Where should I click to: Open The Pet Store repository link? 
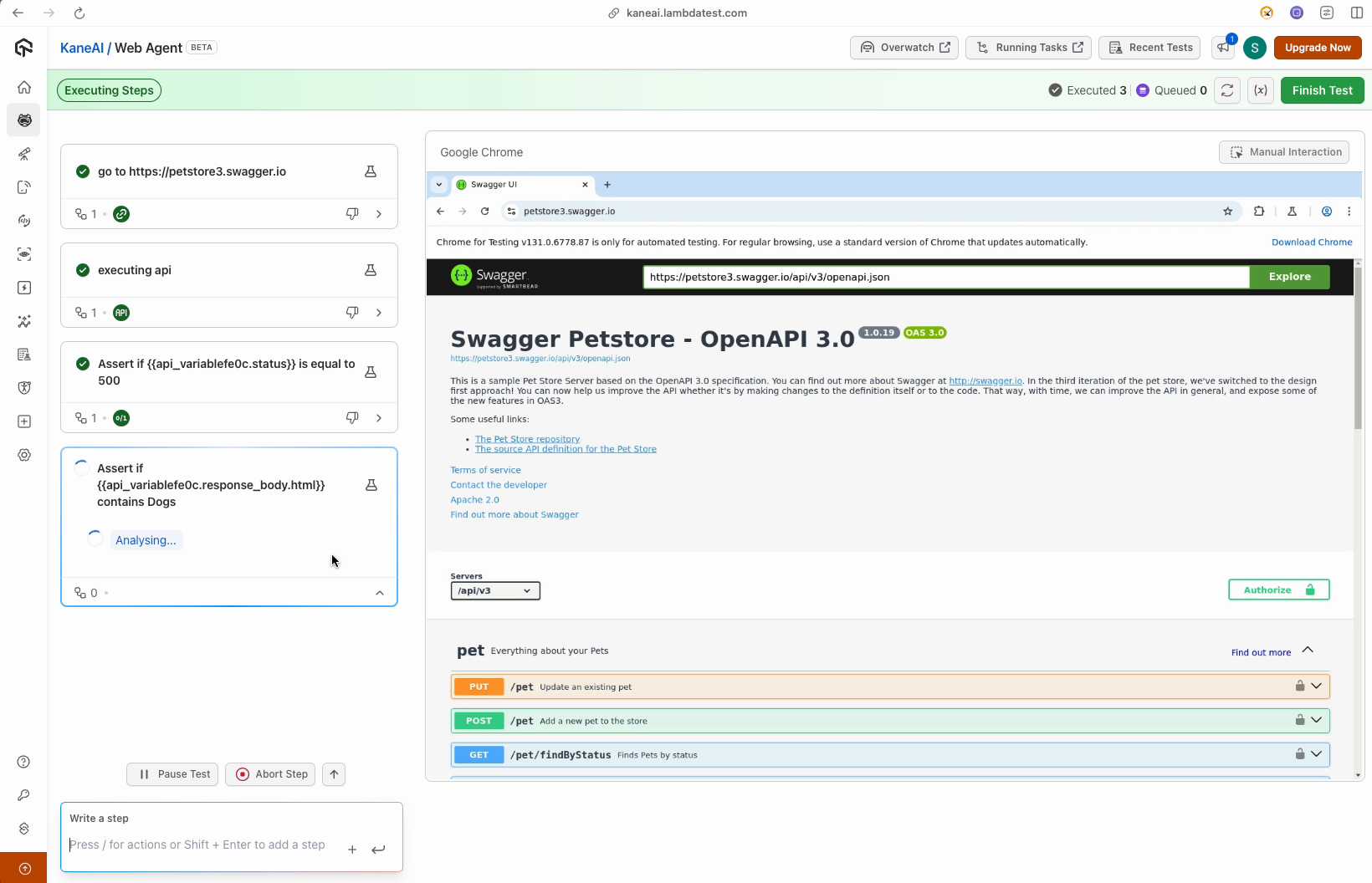coord(527,439)
